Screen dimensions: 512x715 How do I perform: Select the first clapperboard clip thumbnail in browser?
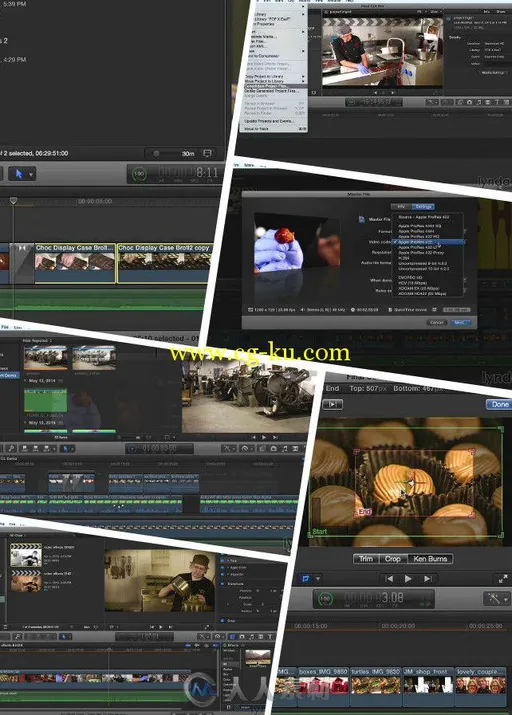click(26, 554)
